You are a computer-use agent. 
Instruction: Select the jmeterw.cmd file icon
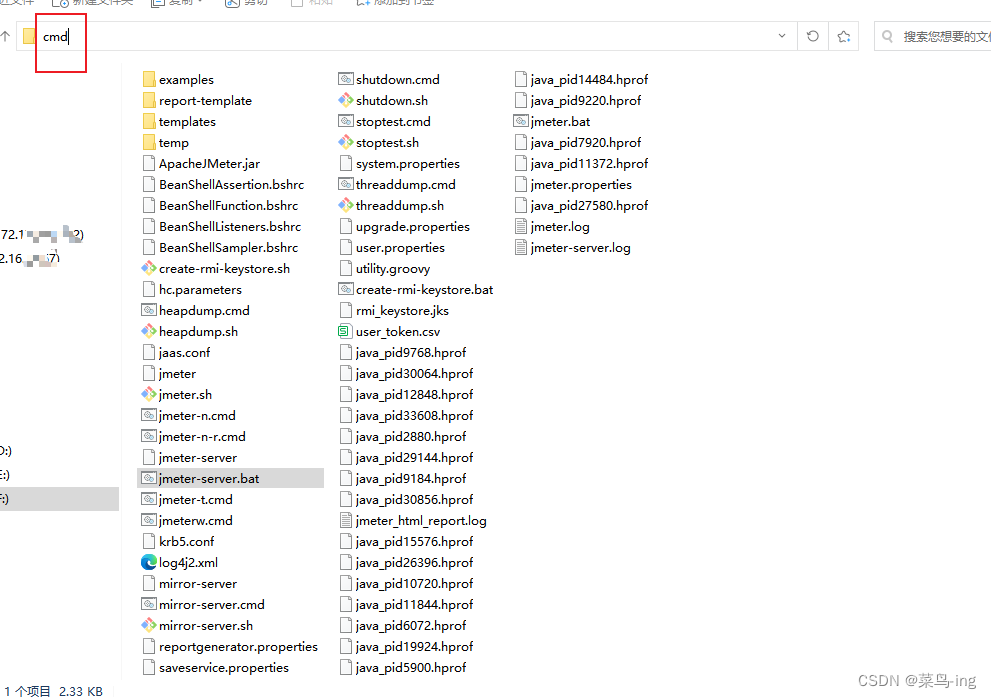[x=149, y=520]
